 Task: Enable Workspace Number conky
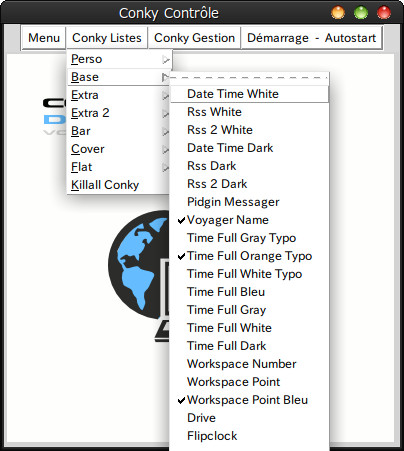coord(249,364)
